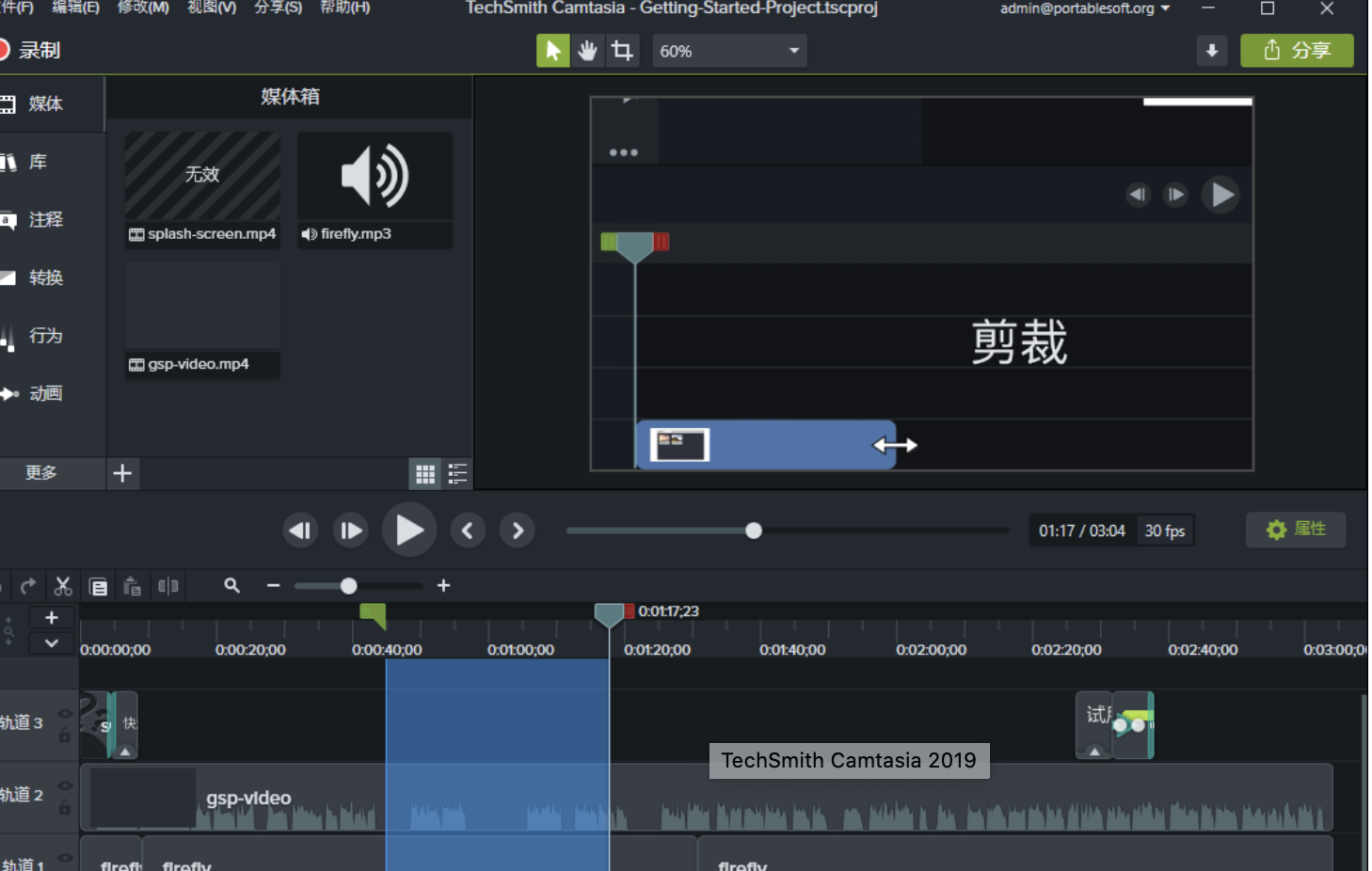Image resolution: width=1372 pixels, height=871 pixels.
Task: Click the copy icon in timeline toolbar
Action: (x=98, y=587)
